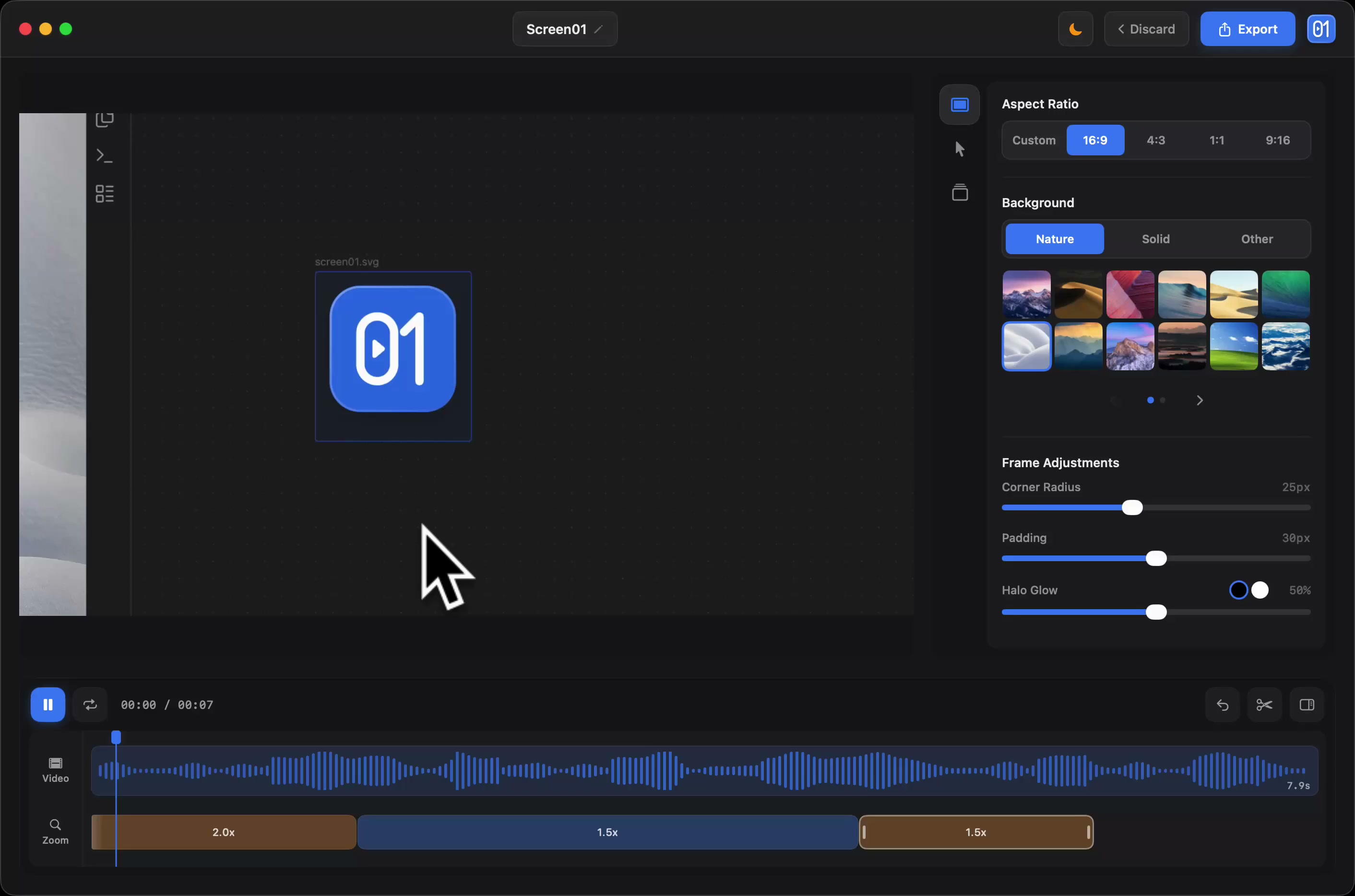The height and width of the screenshot is (896, 1355).
Task: Toggle dark mode moon icon
Action: 1075,29
